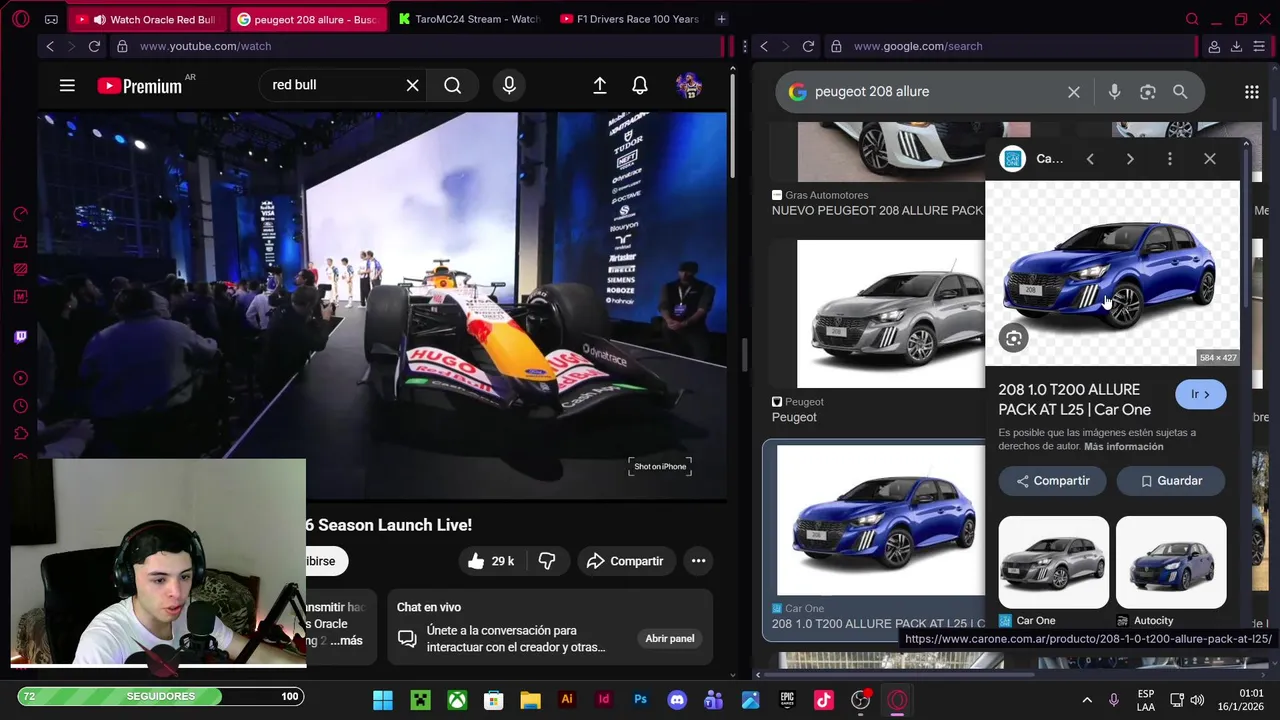1280x720 pixels.
Task: Select the grey Peugeot result image
Action: (x=890, y=313)
